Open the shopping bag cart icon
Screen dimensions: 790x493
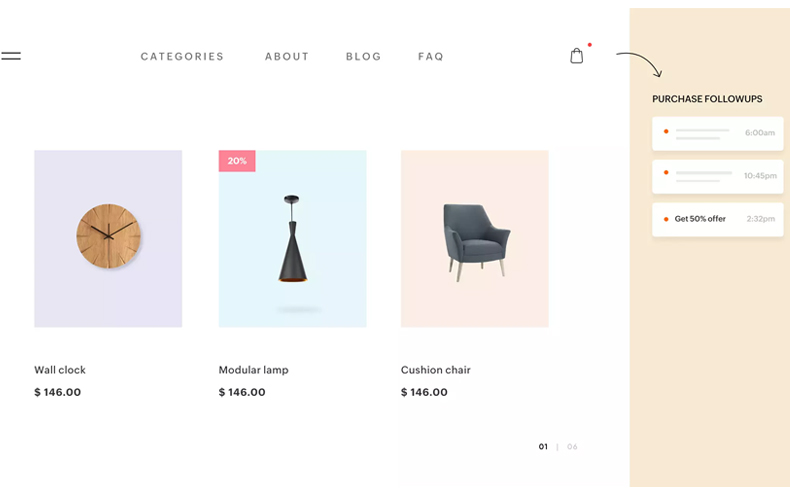coord(576,55)
